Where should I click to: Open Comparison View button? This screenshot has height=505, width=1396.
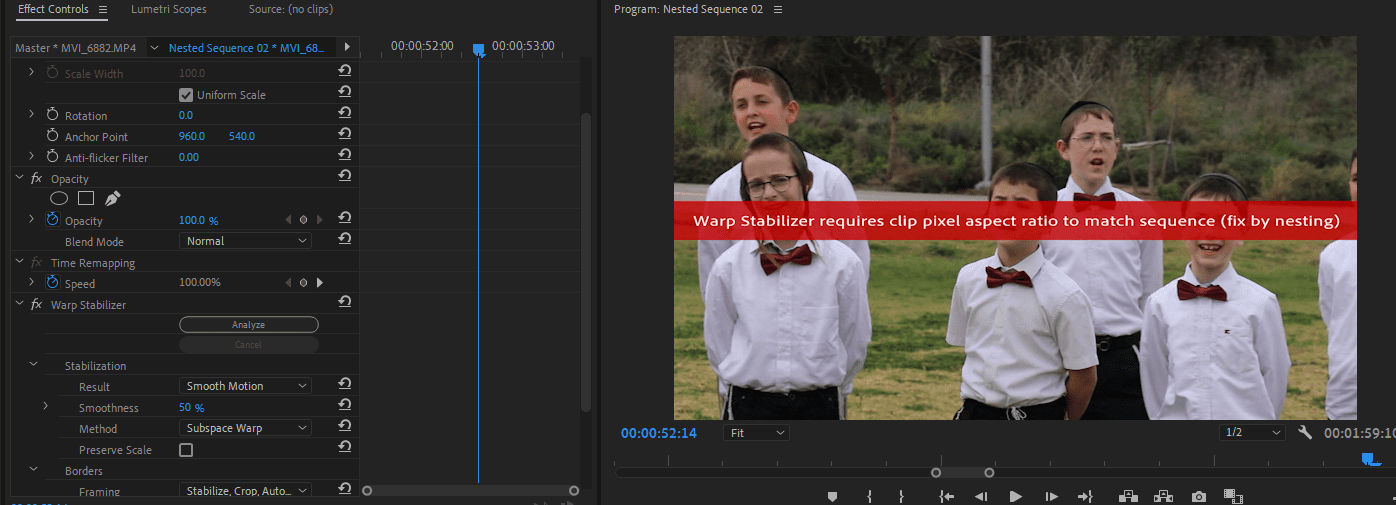coord(1233,496)
